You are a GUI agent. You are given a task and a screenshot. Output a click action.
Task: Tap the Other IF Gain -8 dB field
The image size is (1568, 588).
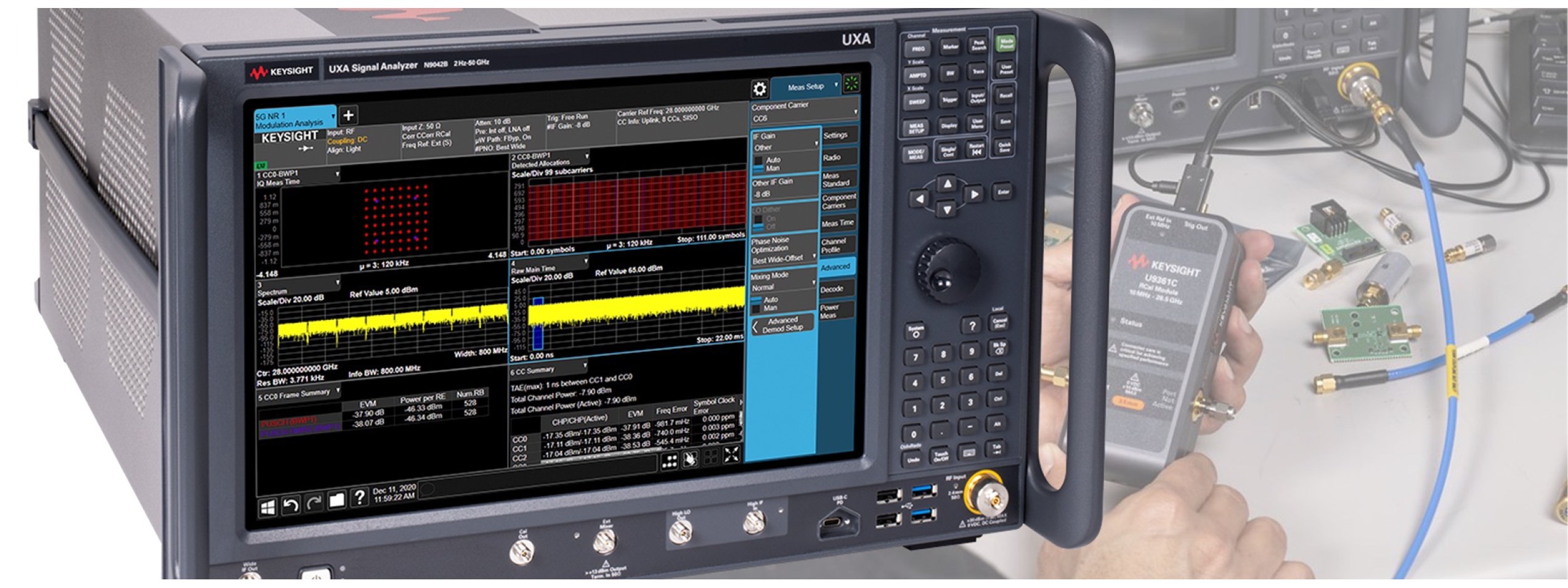[786, 188]
